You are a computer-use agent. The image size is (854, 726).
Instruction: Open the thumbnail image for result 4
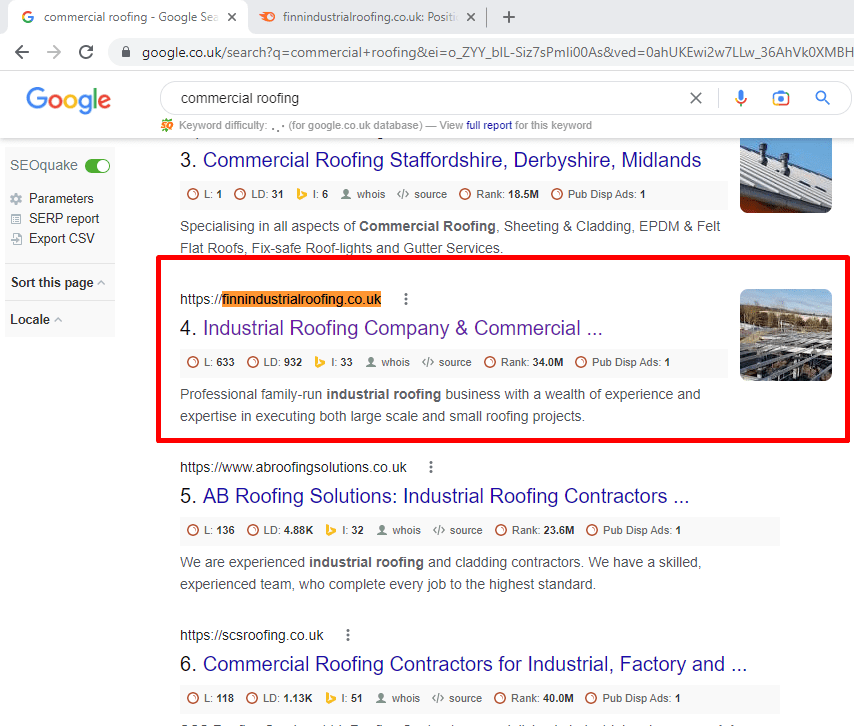[785, 335]
